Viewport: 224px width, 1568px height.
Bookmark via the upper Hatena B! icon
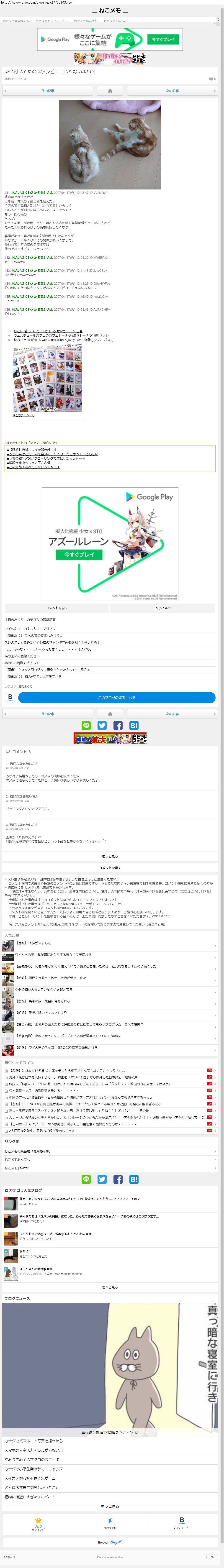134,726
